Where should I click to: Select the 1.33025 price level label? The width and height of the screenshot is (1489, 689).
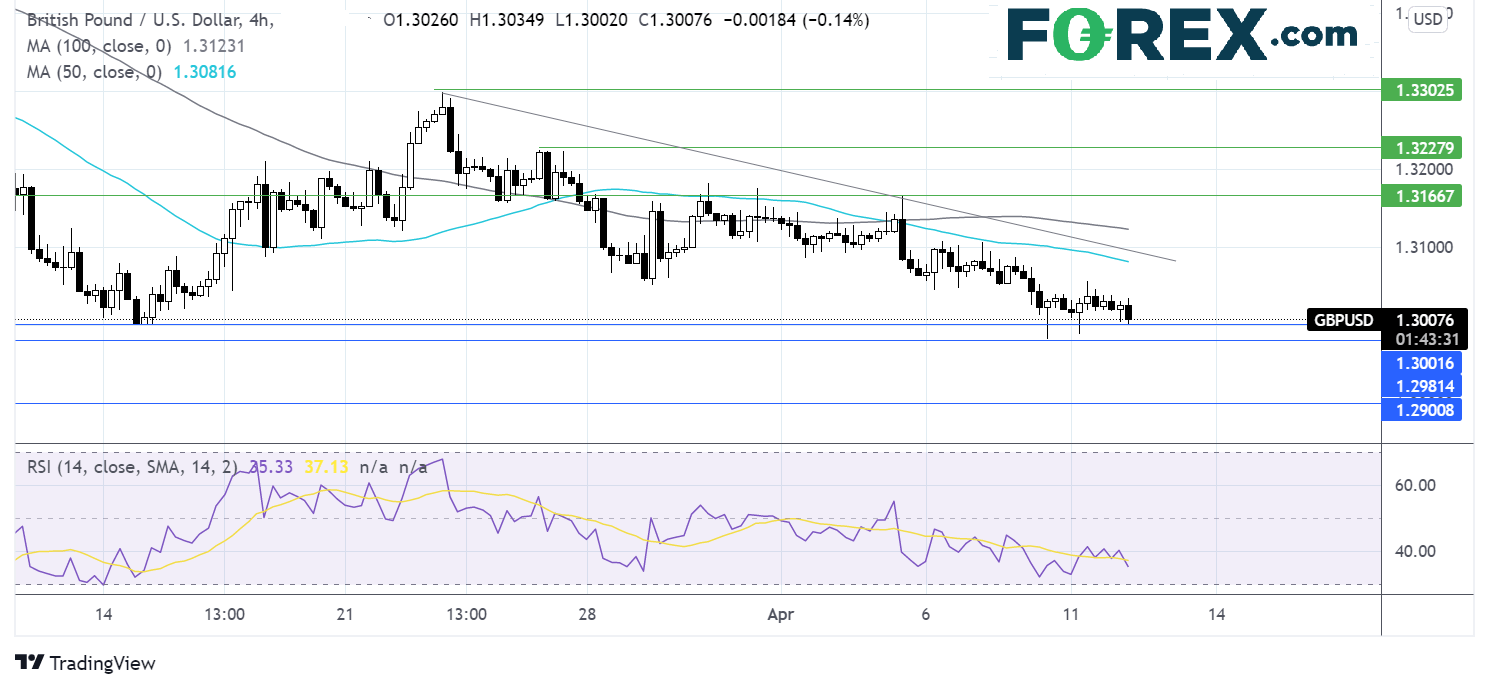point(1420,90)
